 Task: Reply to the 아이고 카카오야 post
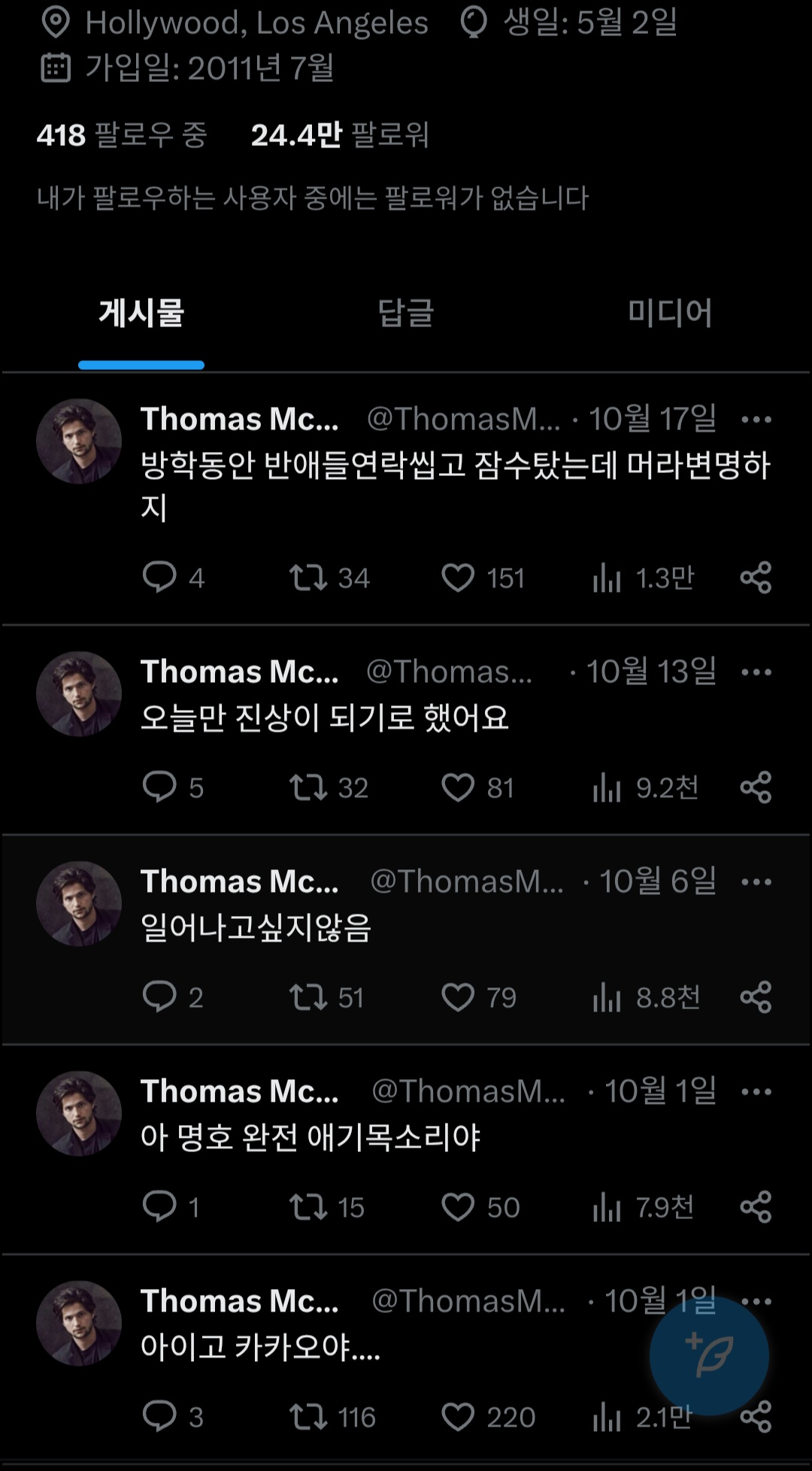pyautogui.click(x=159, y=1417)
